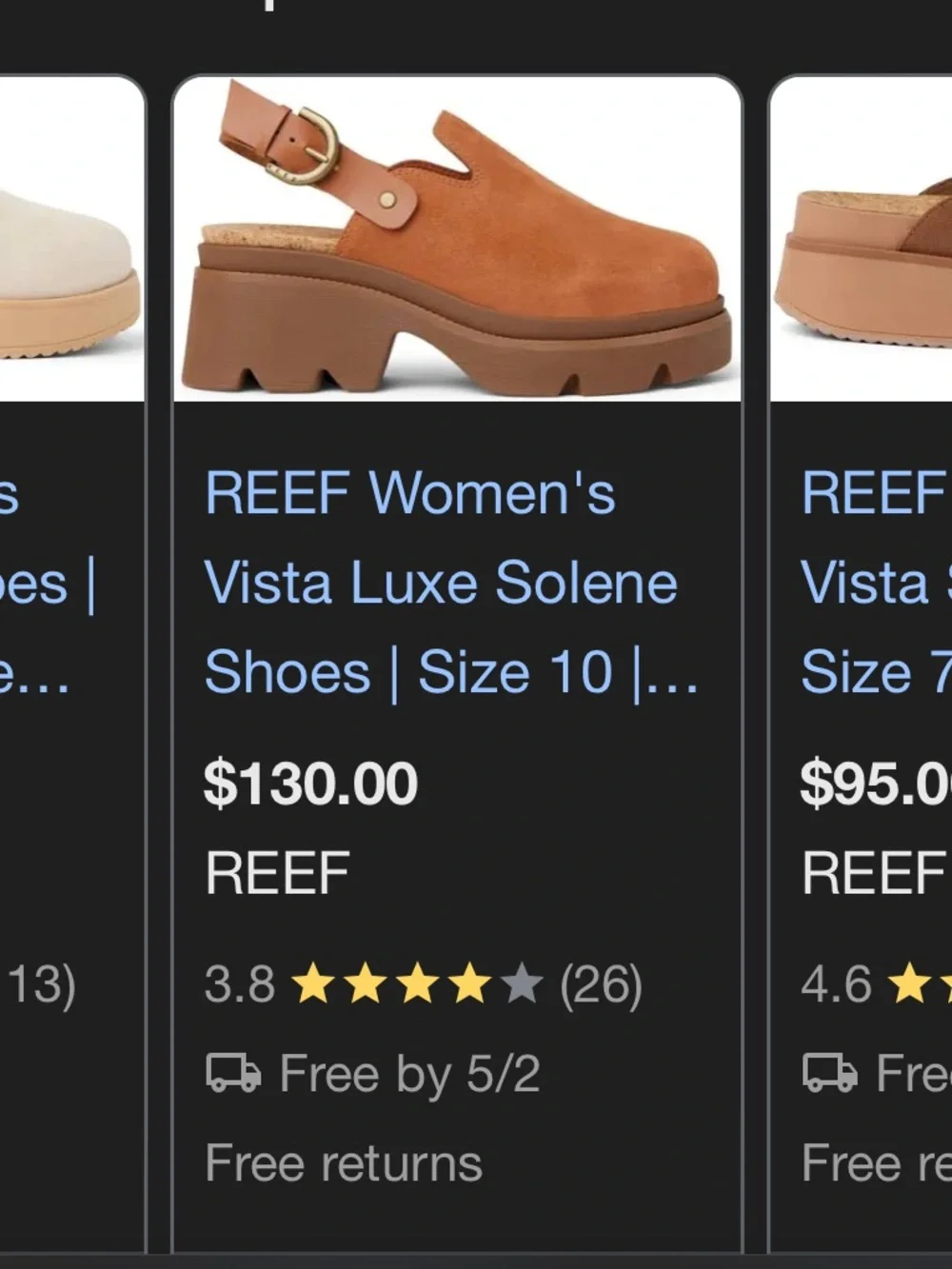Viewport: 952px width, 1269px height.
Task: Click the $95.00 price on the right card
Action: coord(876,783)
